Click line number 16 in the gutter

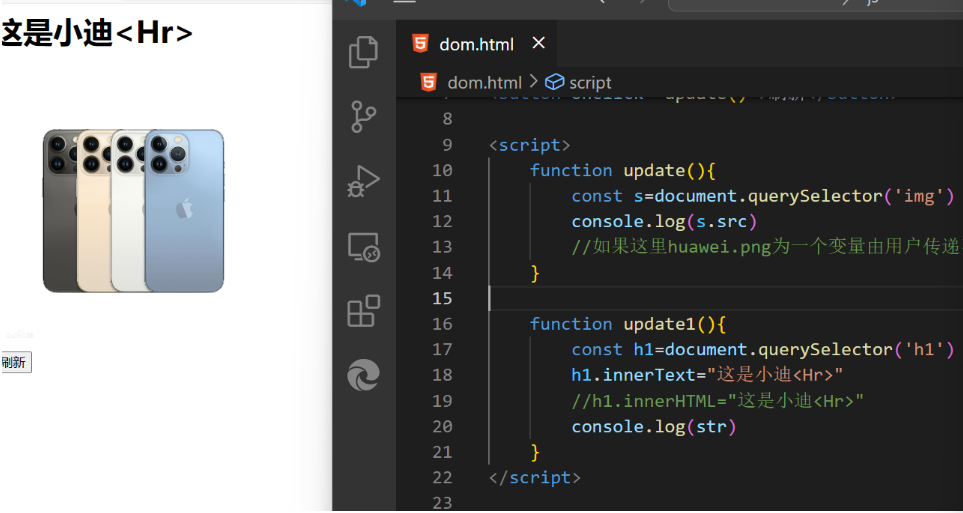[x=442, y=324]
